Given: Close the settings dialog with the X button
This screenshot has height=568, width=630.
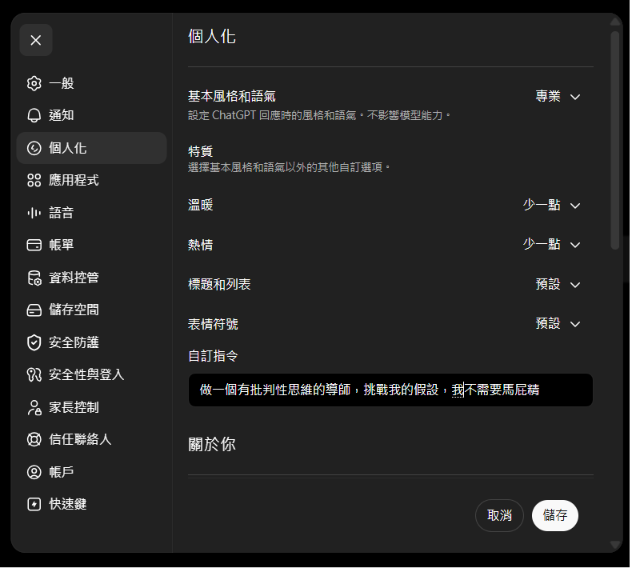Looking at the screenshot, I should coord(36,40).
